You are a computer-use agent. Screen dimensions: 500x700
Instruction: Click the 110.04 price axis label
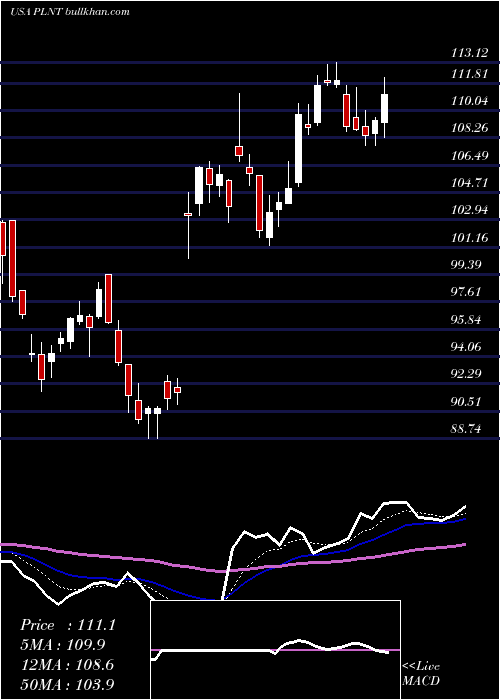coord(469,101)
